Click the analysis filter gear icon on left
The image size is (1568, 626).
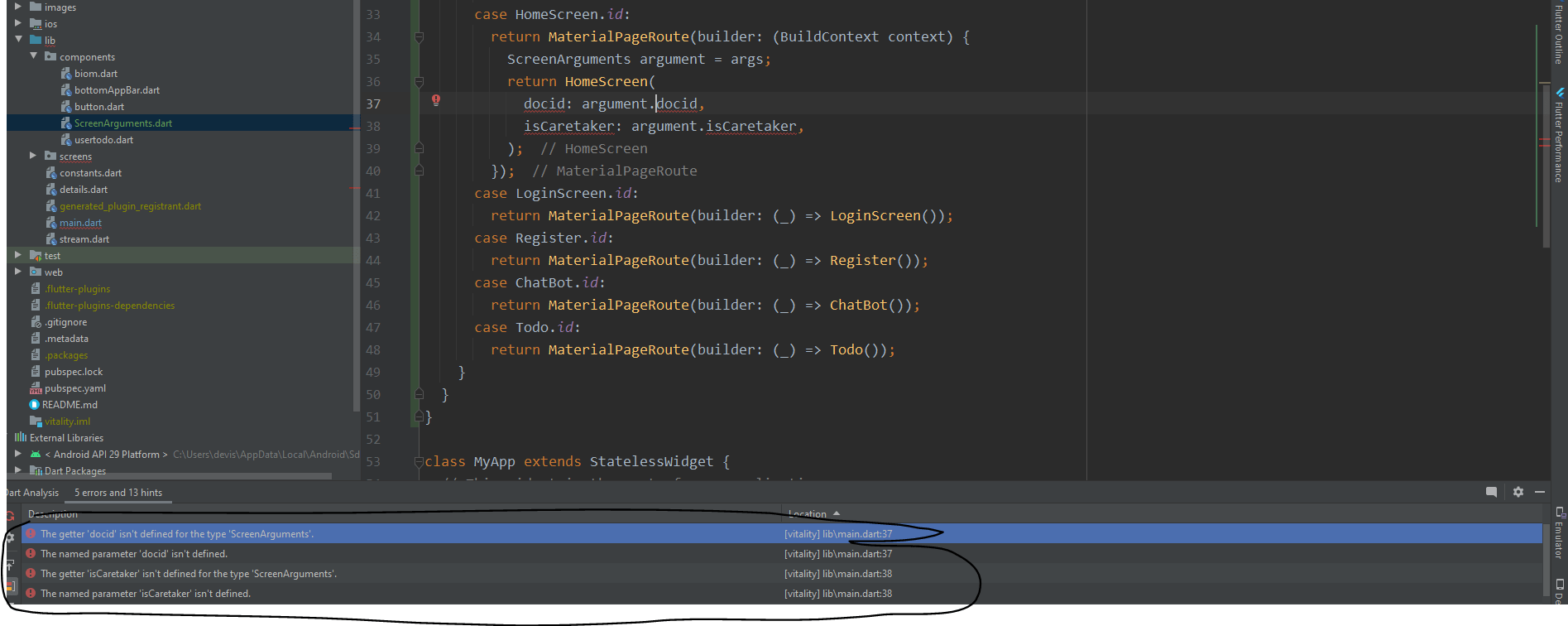point(10,537)
